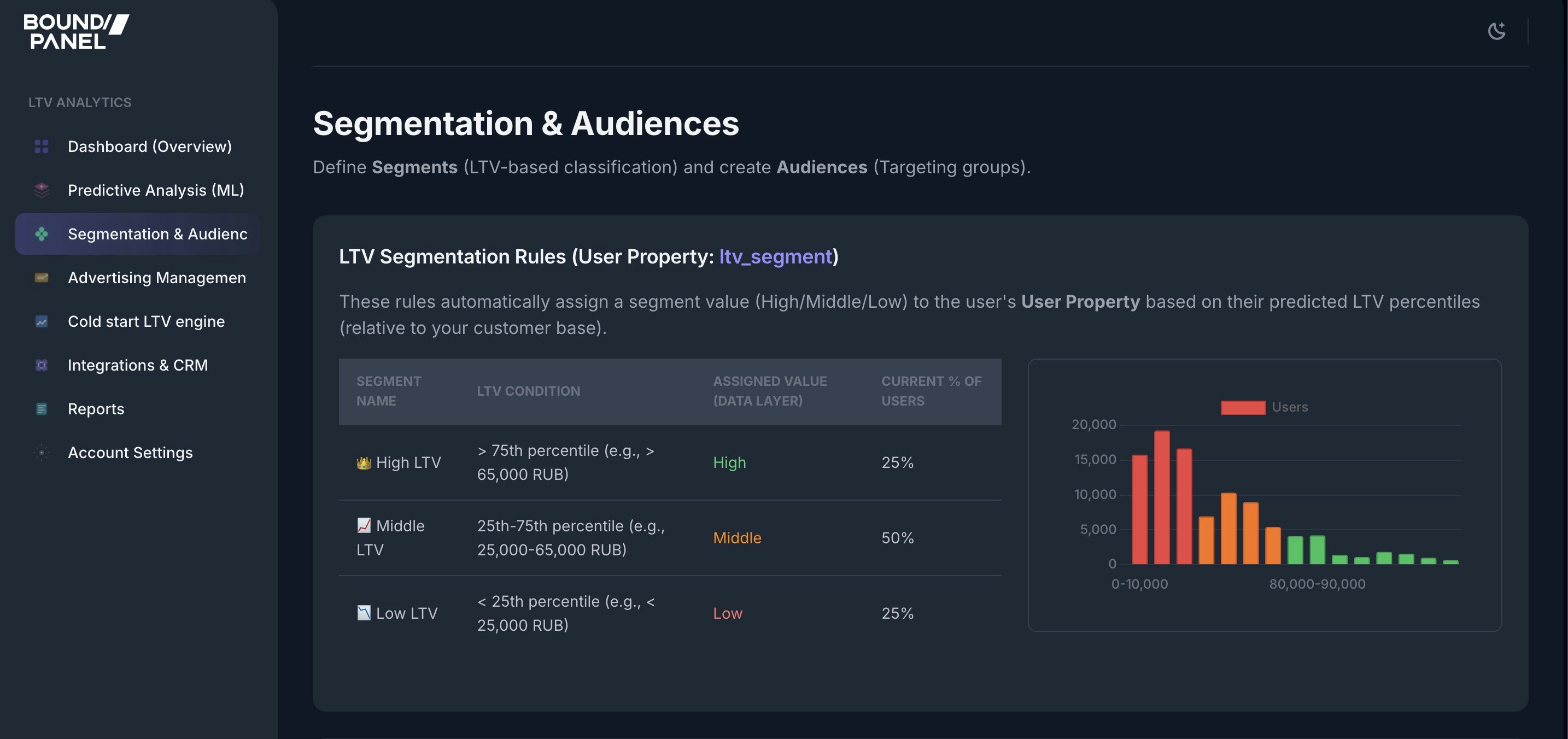Click the Reports document icon

click(42, 409)
